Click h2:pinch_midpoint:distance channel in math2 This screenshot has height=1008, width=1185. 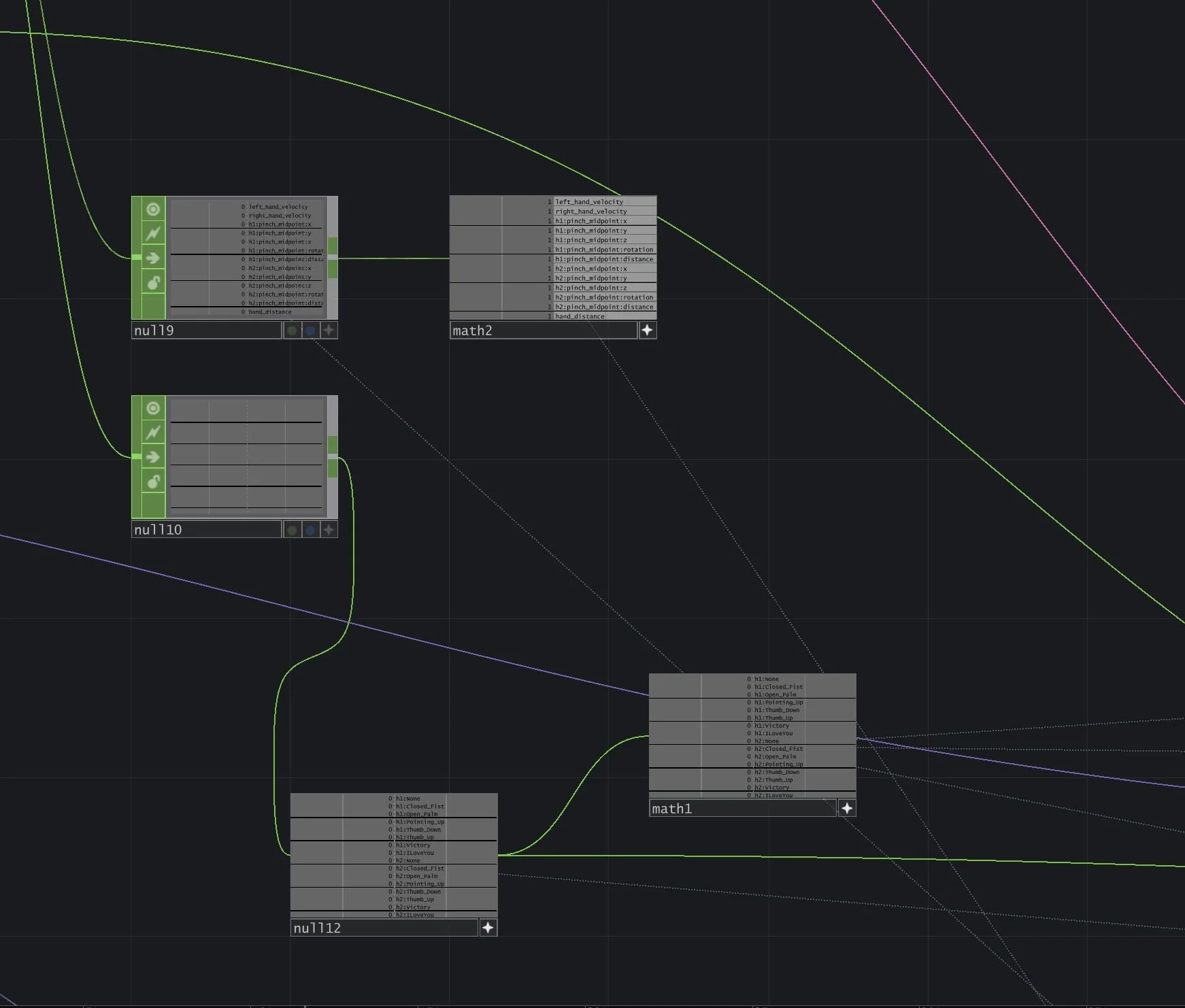click(604, 307)
